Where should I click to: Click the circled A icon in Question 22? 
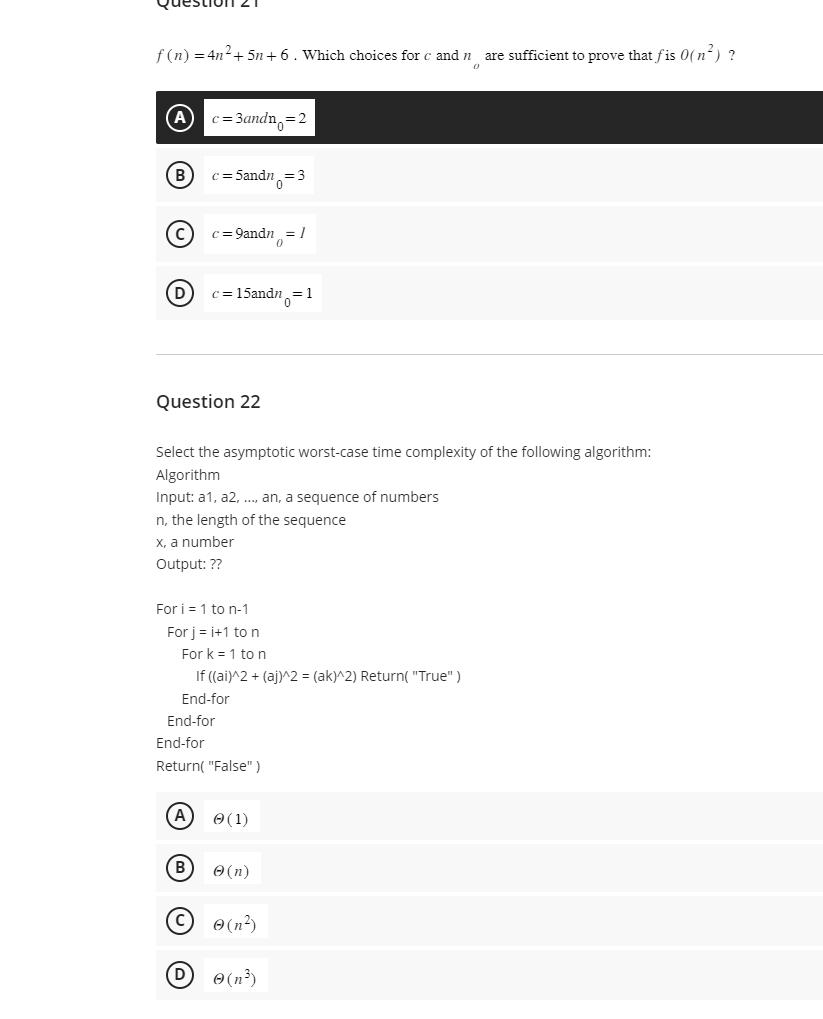pos(179,814)
